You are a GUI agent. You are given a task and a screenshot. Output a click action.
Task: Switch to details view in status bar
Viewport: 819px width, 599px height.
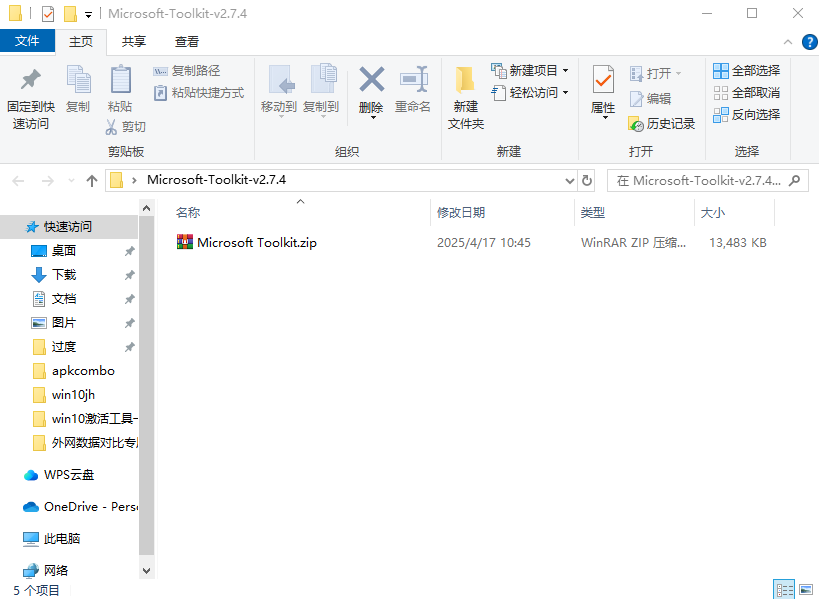pyautogui.click(x=784, y=590)
